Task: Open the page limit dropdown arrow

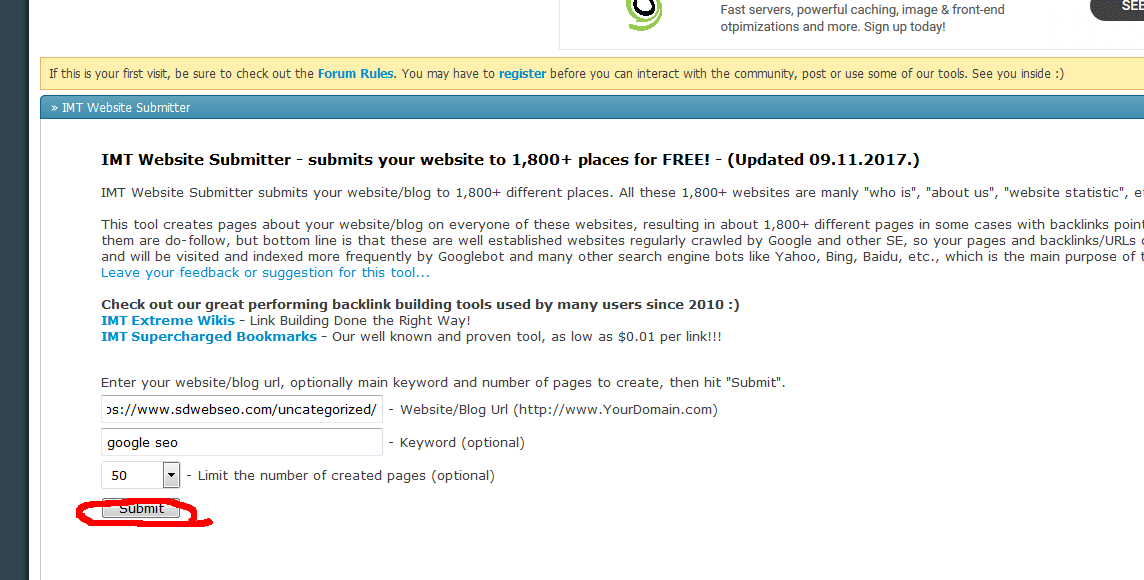Action: (171, 475)
